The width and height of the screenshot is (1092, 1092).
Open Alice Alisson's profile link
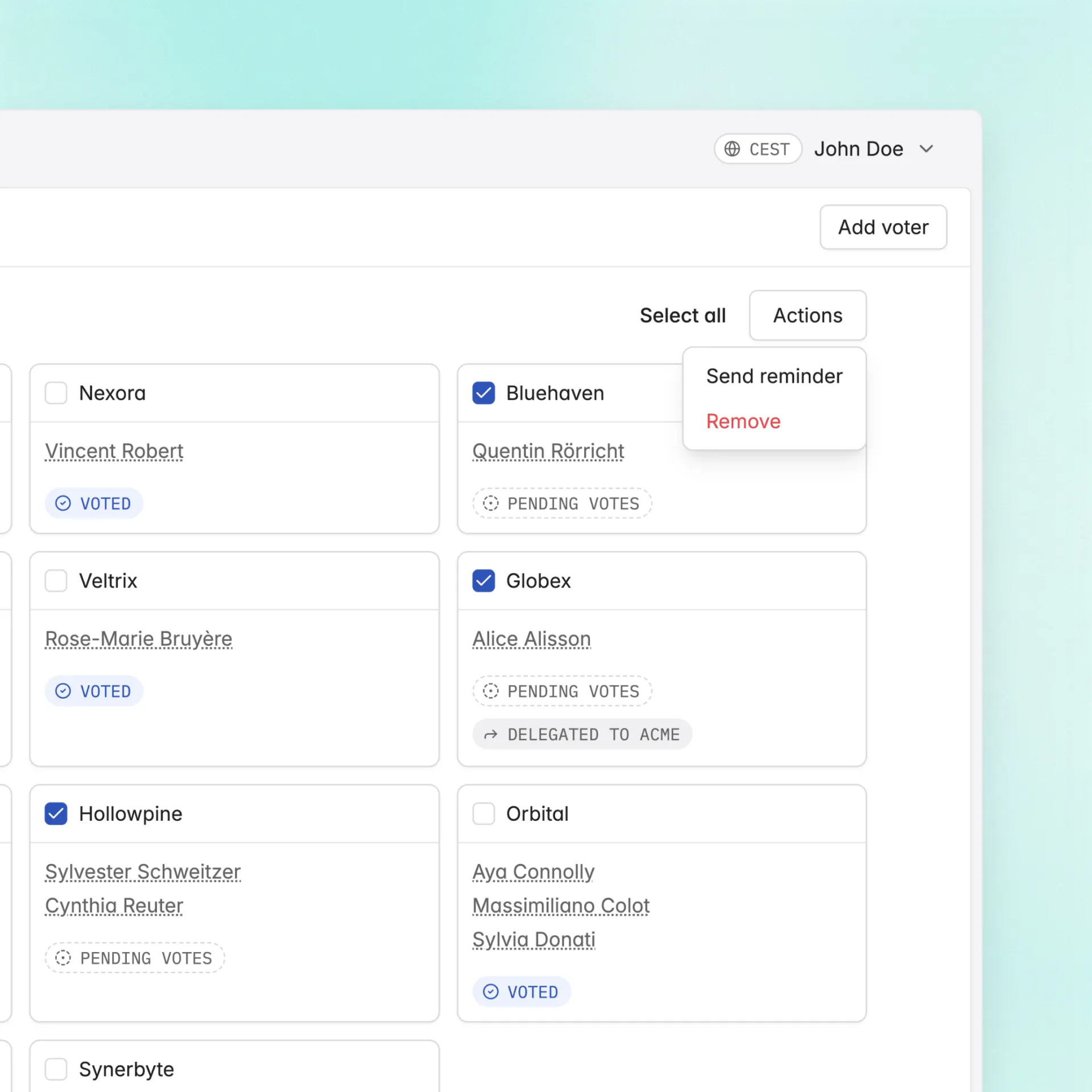(x=532, y=639)
